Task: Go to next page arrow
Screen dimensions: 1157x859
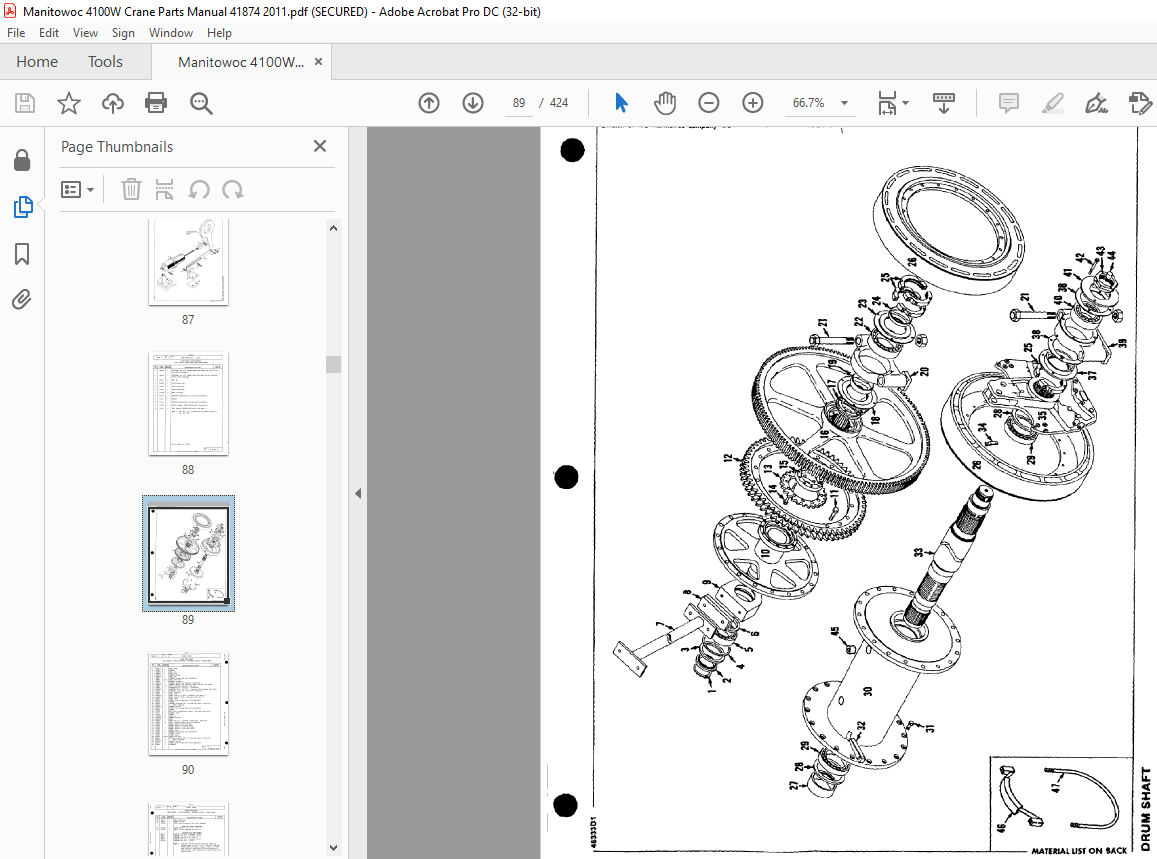Action: (473, 103)
